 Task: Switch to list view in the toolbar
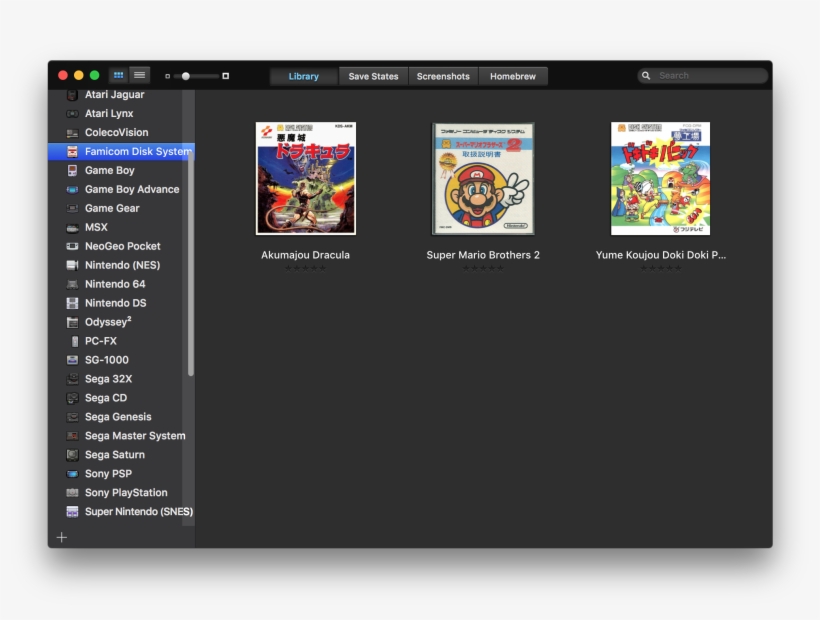[139, 75]
